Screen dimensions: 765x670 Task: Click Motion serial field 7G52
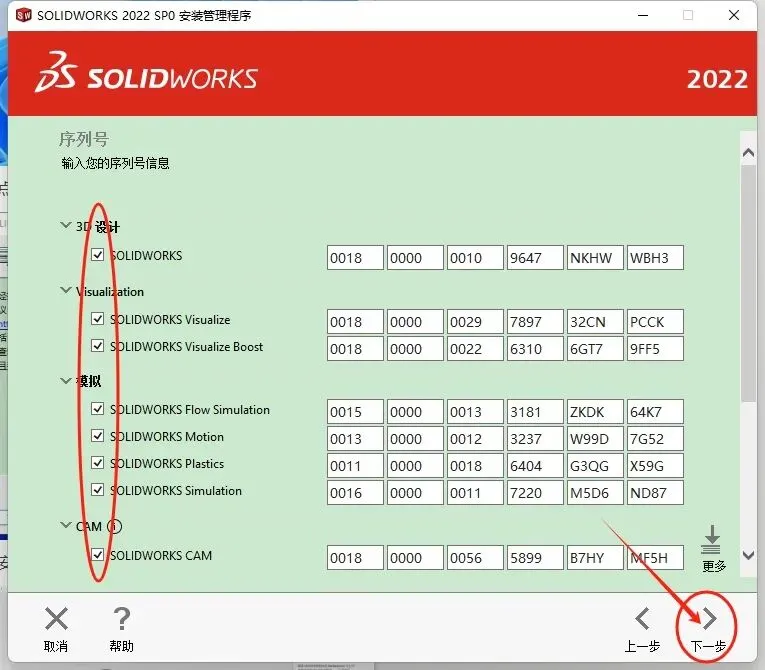[x=655, y=439]
